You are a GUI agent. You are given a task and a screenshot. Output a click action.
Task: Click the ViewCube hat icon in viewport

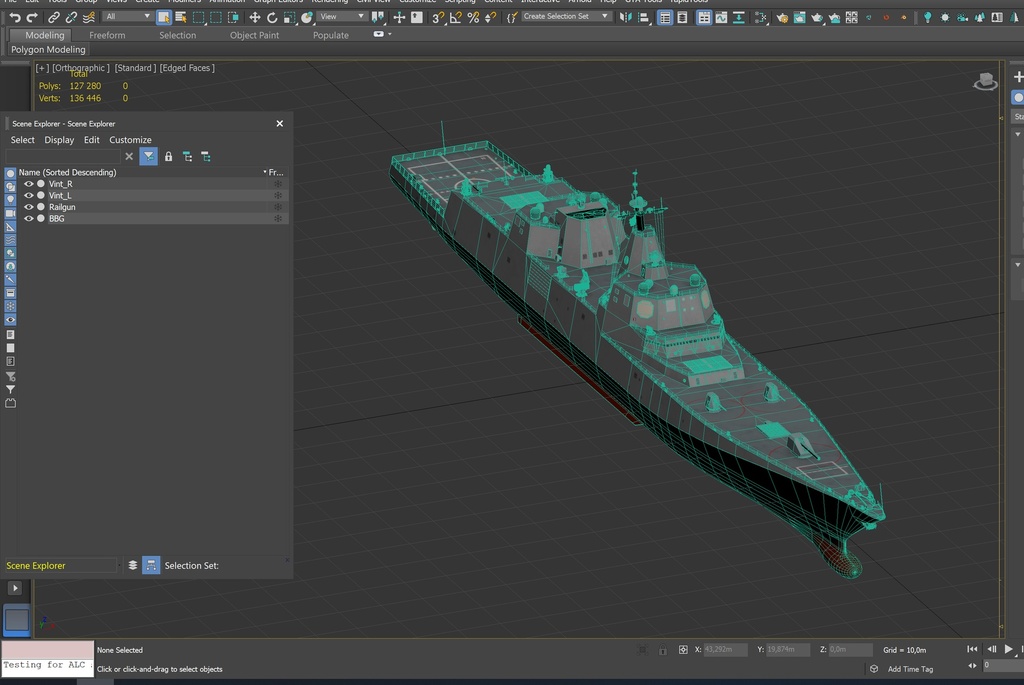click(986, 81)
